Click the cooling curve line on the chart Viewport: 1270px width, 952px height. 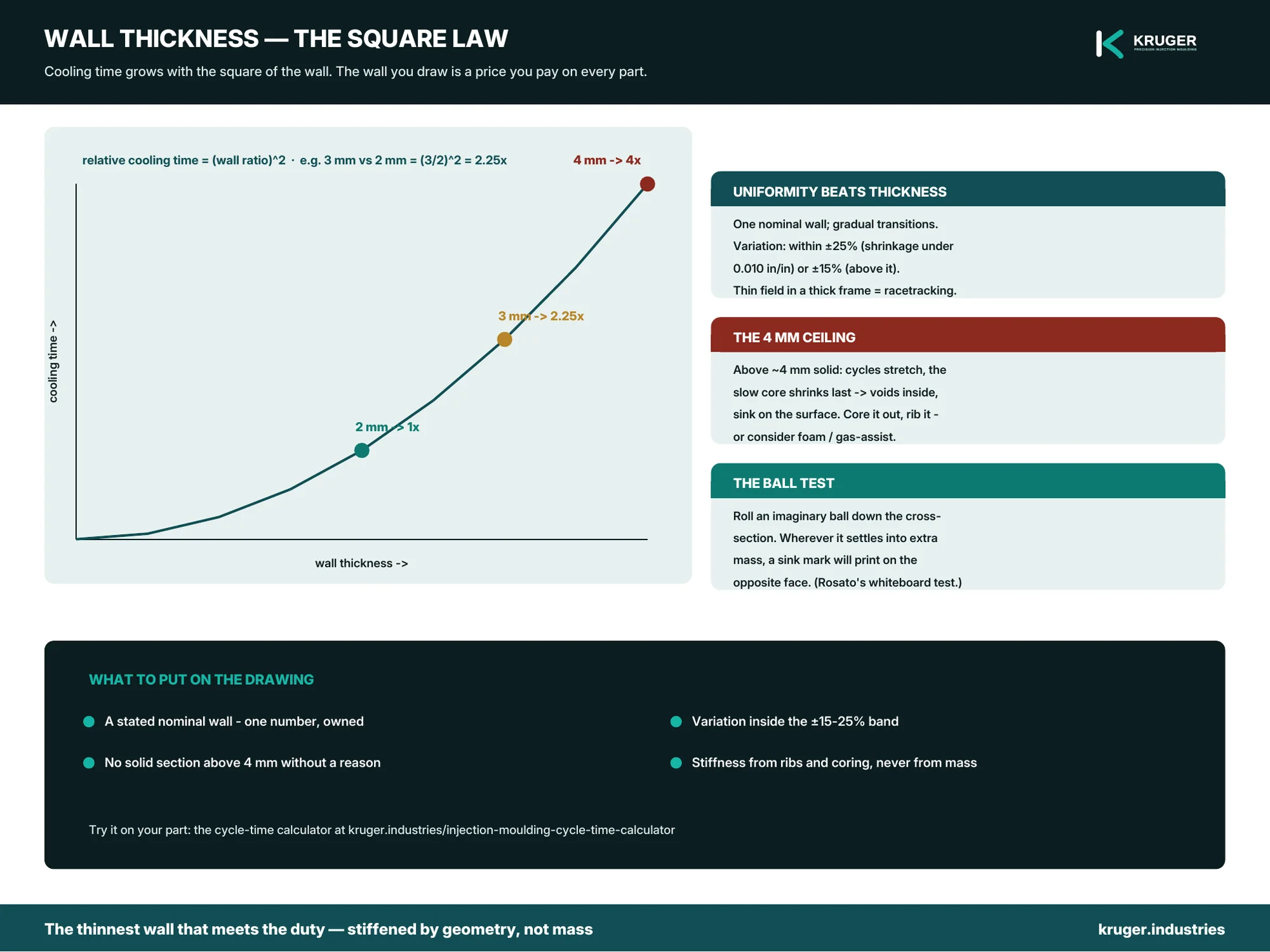433,400
